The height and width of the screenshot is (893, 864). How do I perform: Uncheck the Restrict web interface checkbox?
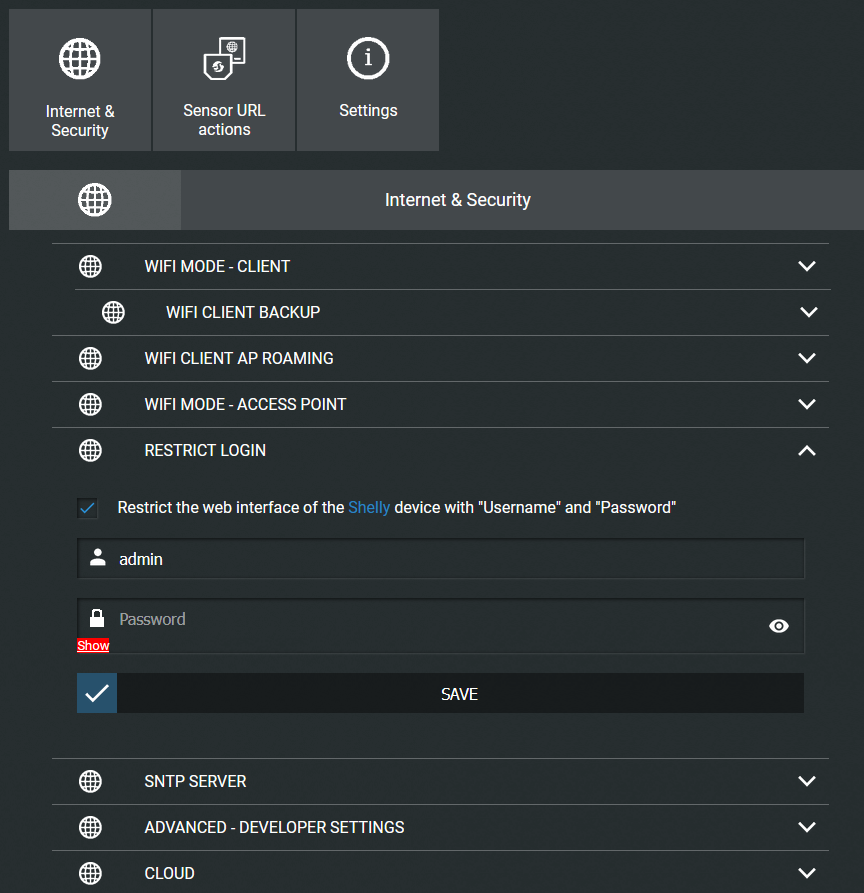(x=88, y=508)
